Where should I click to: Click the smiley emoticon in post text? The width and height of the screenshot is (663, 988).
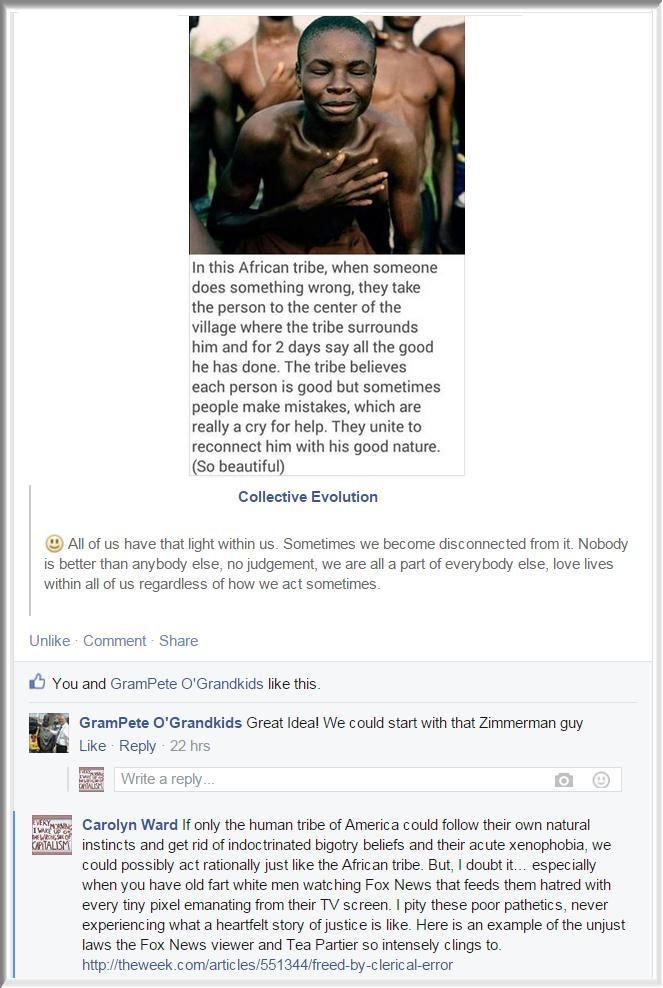(54, 543)
